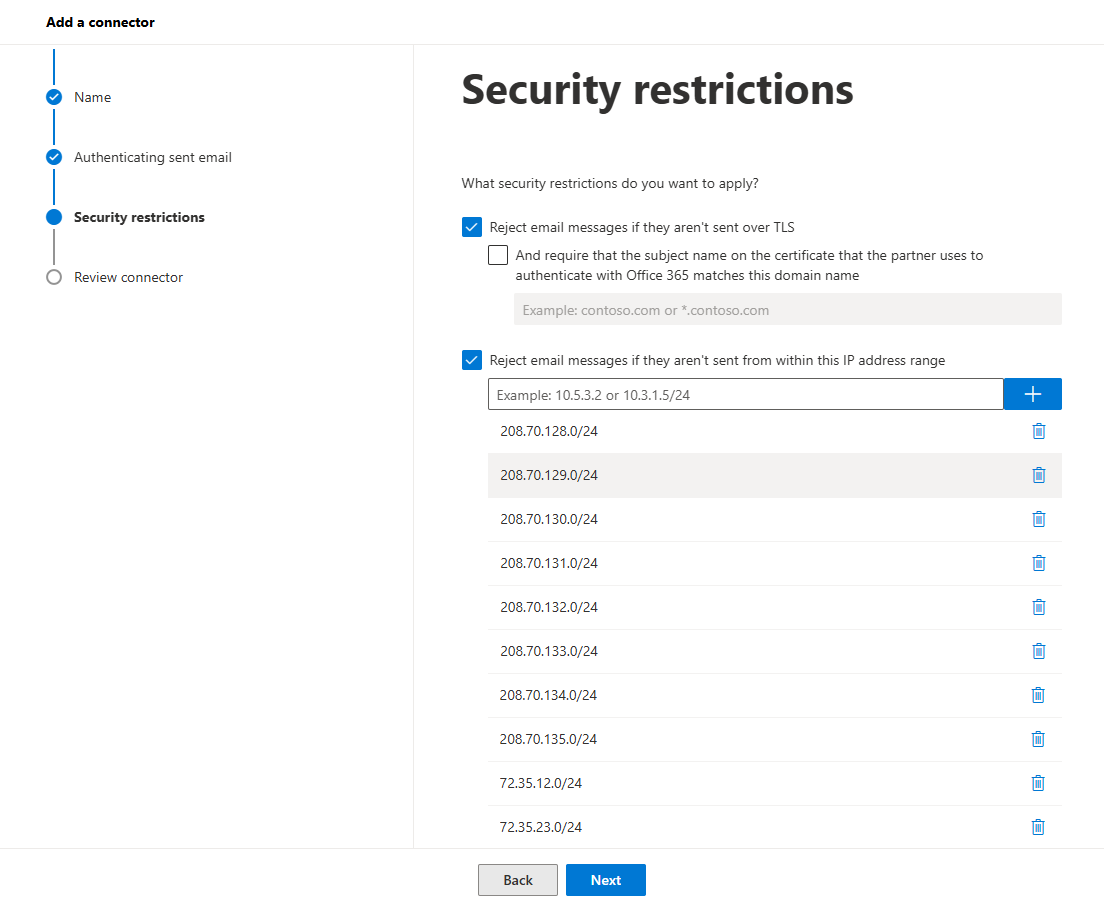
Task: Click the plus button to add IP address
Action: tap(1032, 394)
